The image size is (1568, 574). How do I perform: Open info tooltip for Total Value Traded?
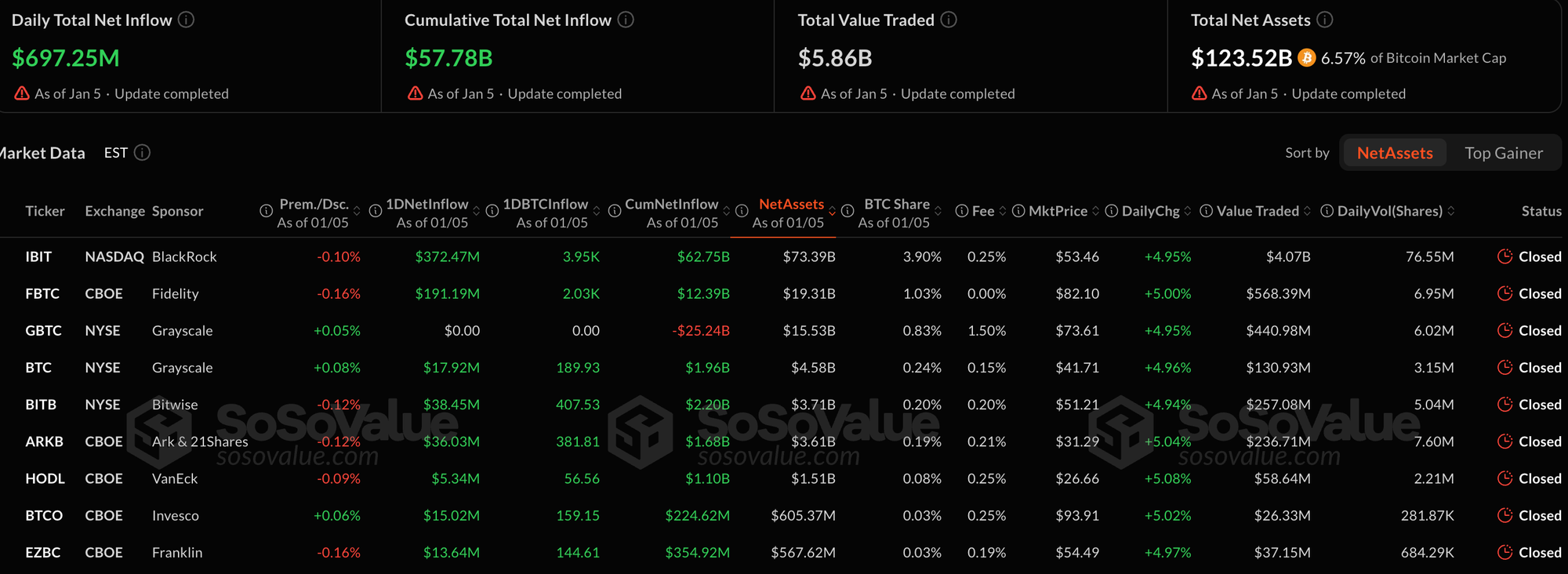(x=948, y=20)
